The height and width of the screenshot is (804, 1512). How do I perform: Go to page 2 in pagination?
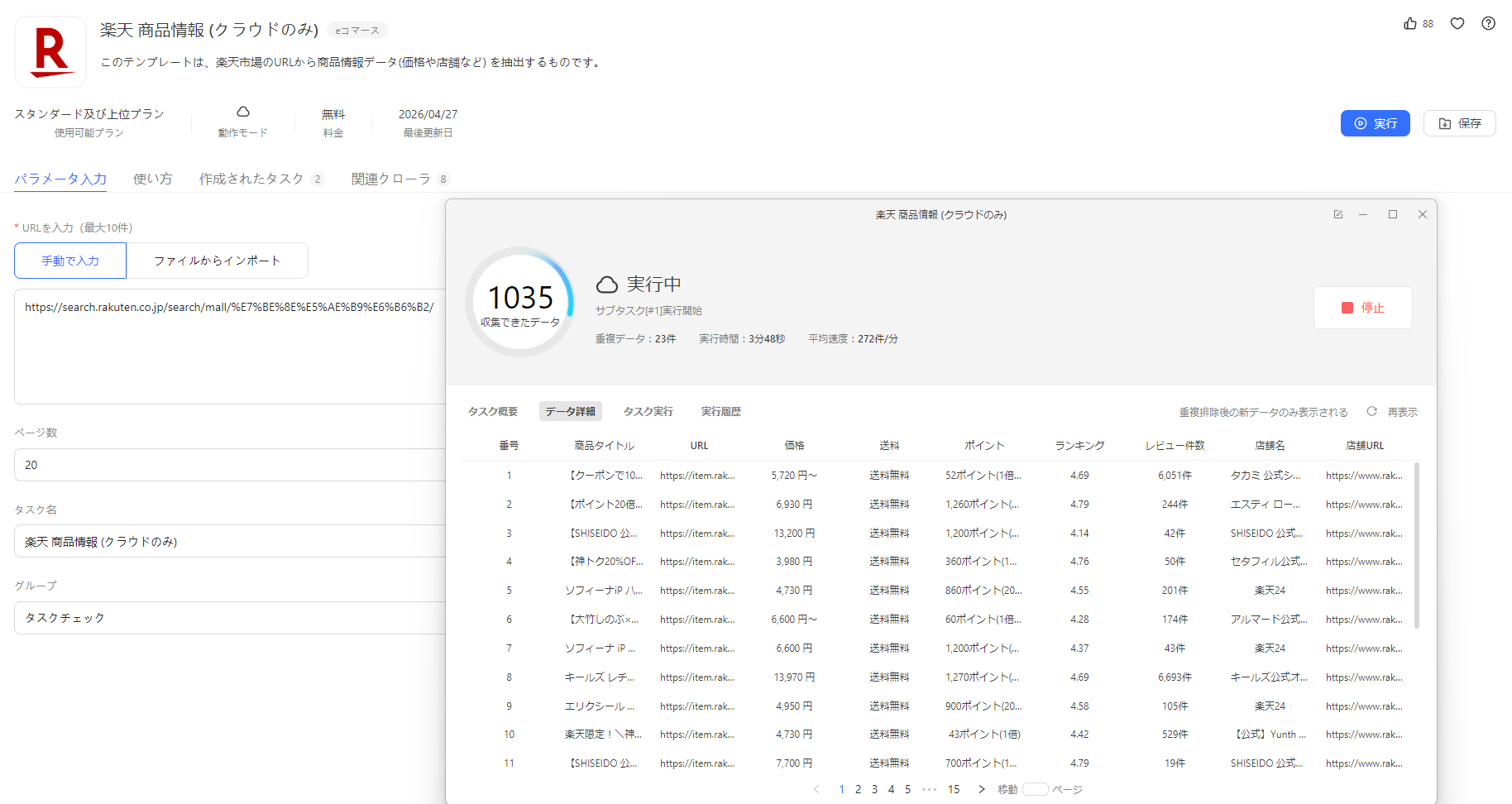(858, 789)
